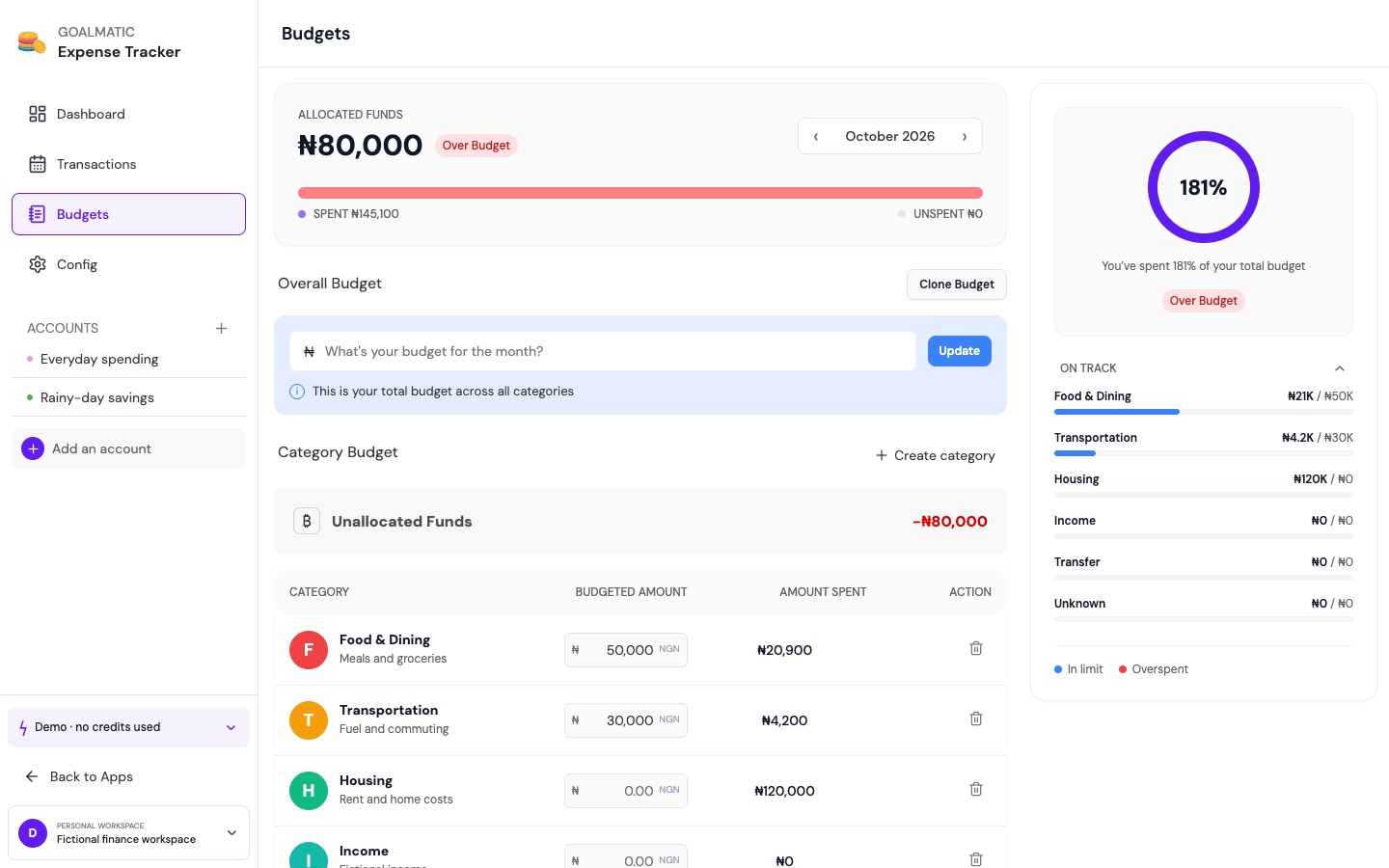The image size is (1389, 868).
Task: Edit the Food & Dining budgeted amount
Action: pyautogui.click(x=626, y=650)
